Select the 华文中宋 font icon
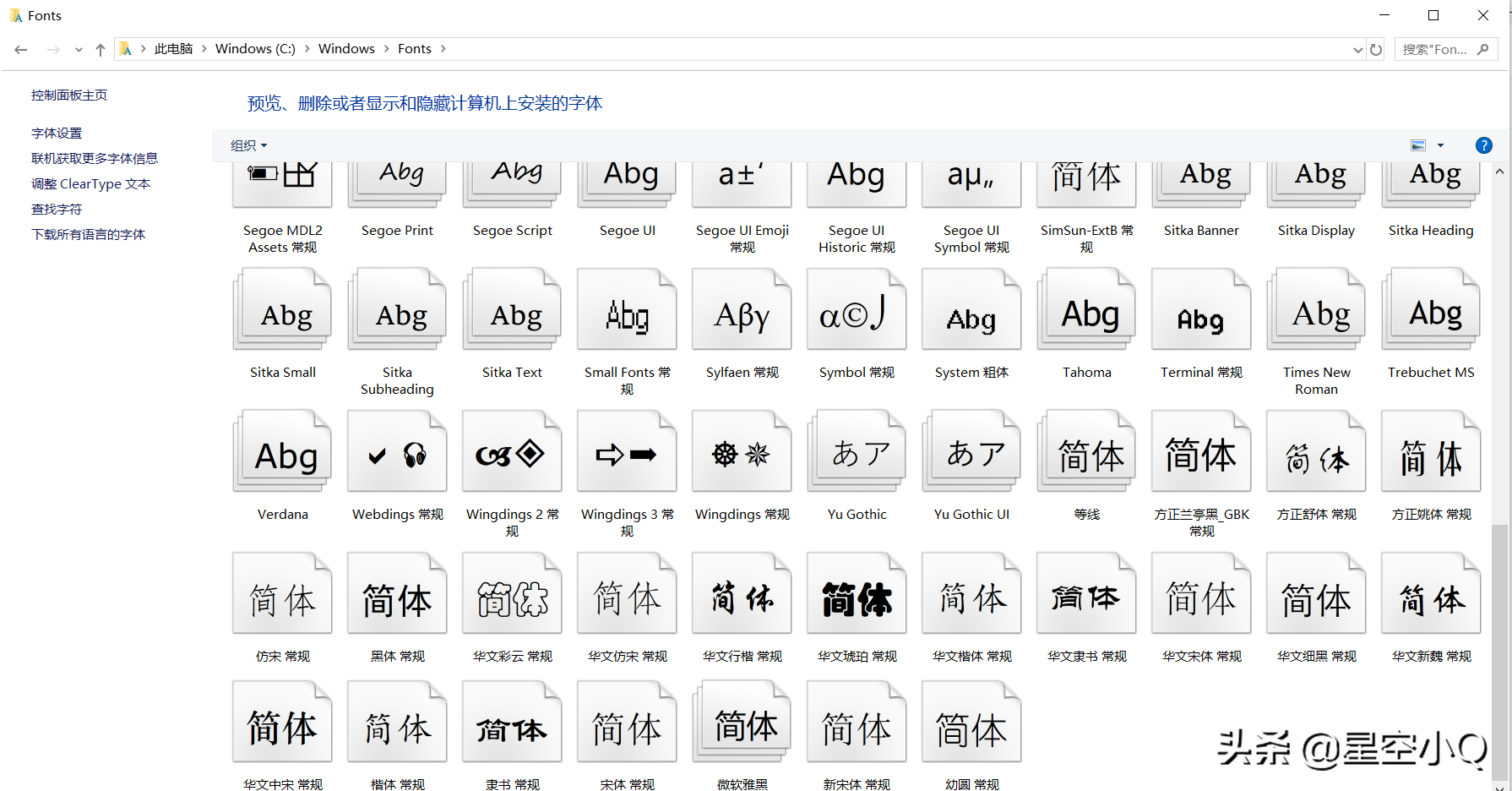 [282, 721]
